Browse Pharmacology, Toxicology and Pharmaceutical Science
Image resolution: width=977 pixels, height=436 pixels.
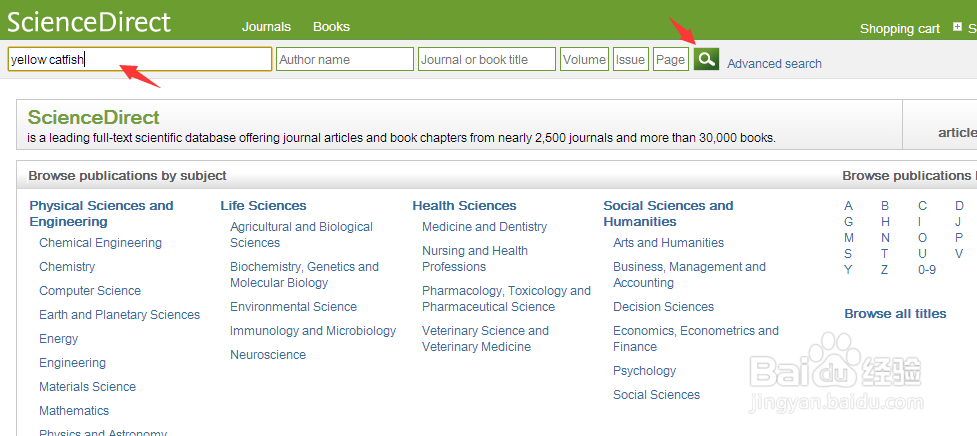507,298
